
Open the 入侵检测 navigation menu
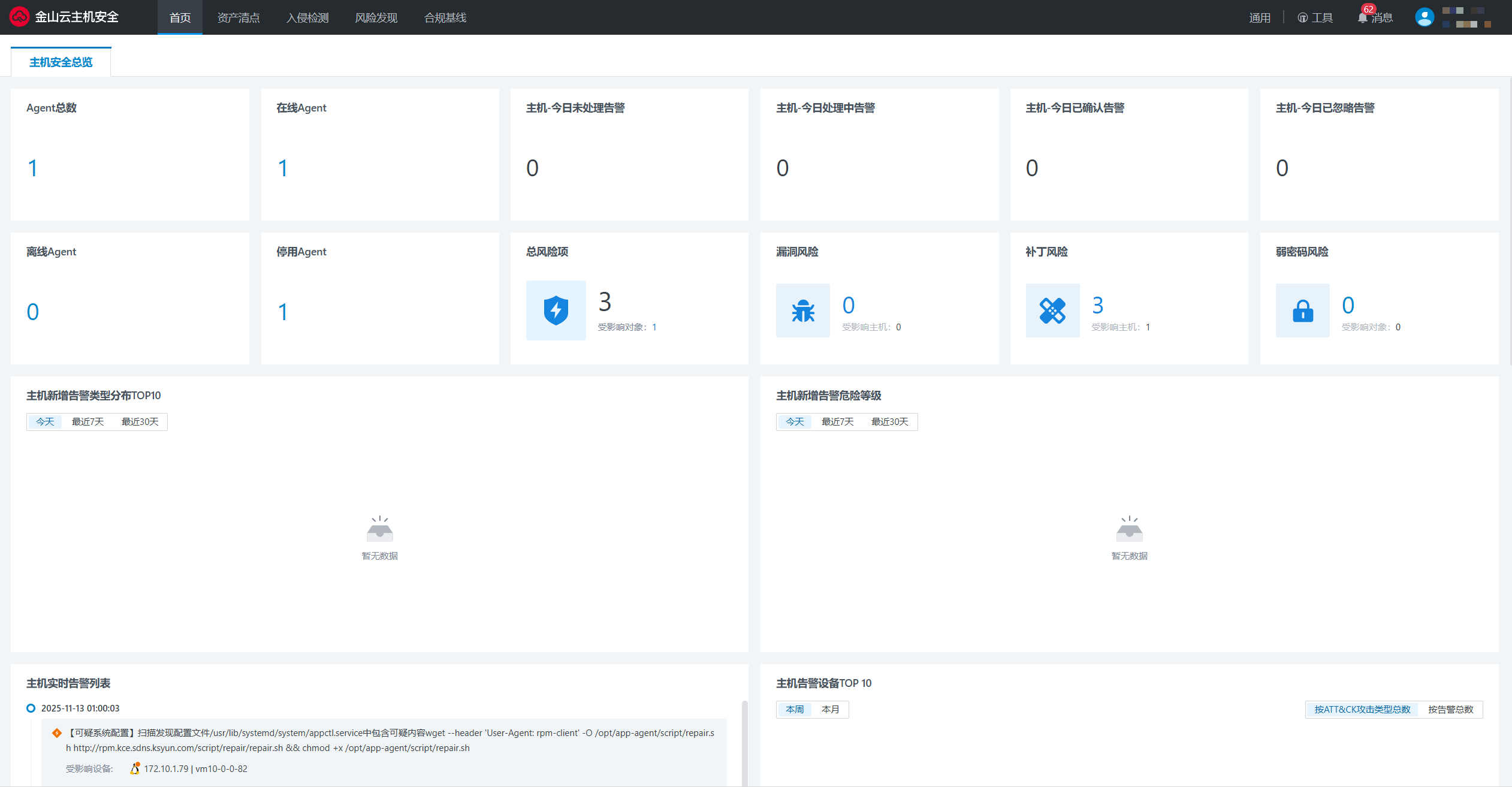[x=307, y=17]
